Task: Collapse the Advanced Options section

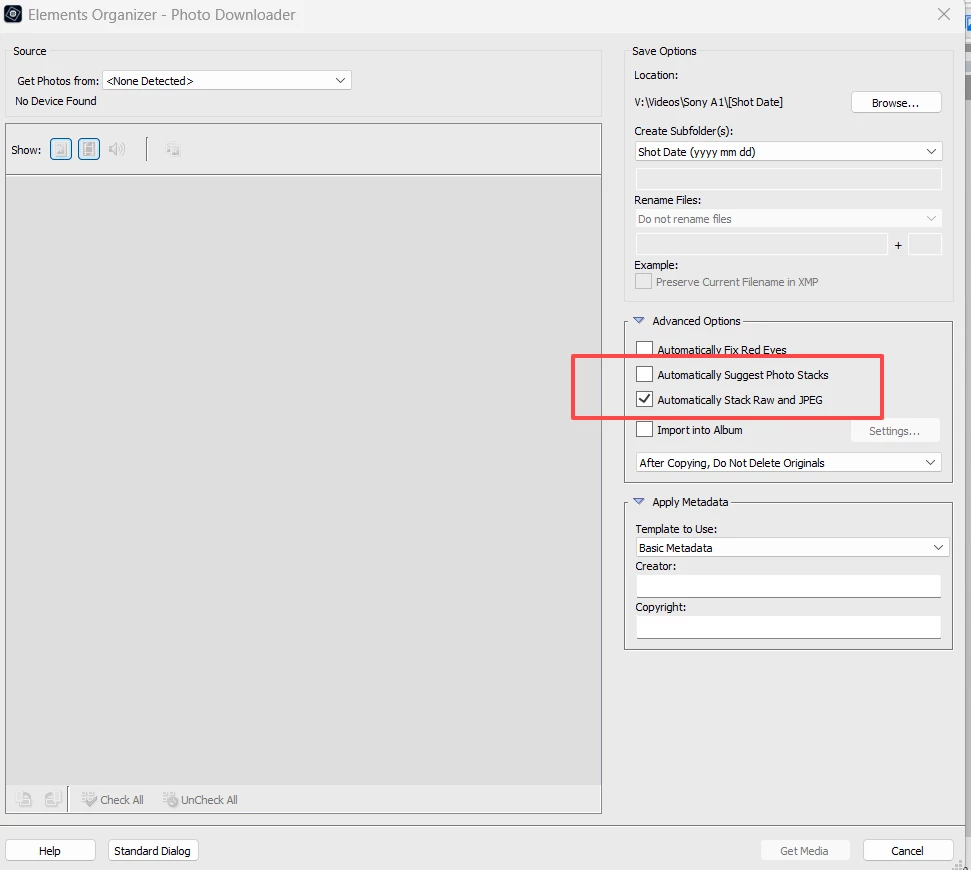Action: 638,321
